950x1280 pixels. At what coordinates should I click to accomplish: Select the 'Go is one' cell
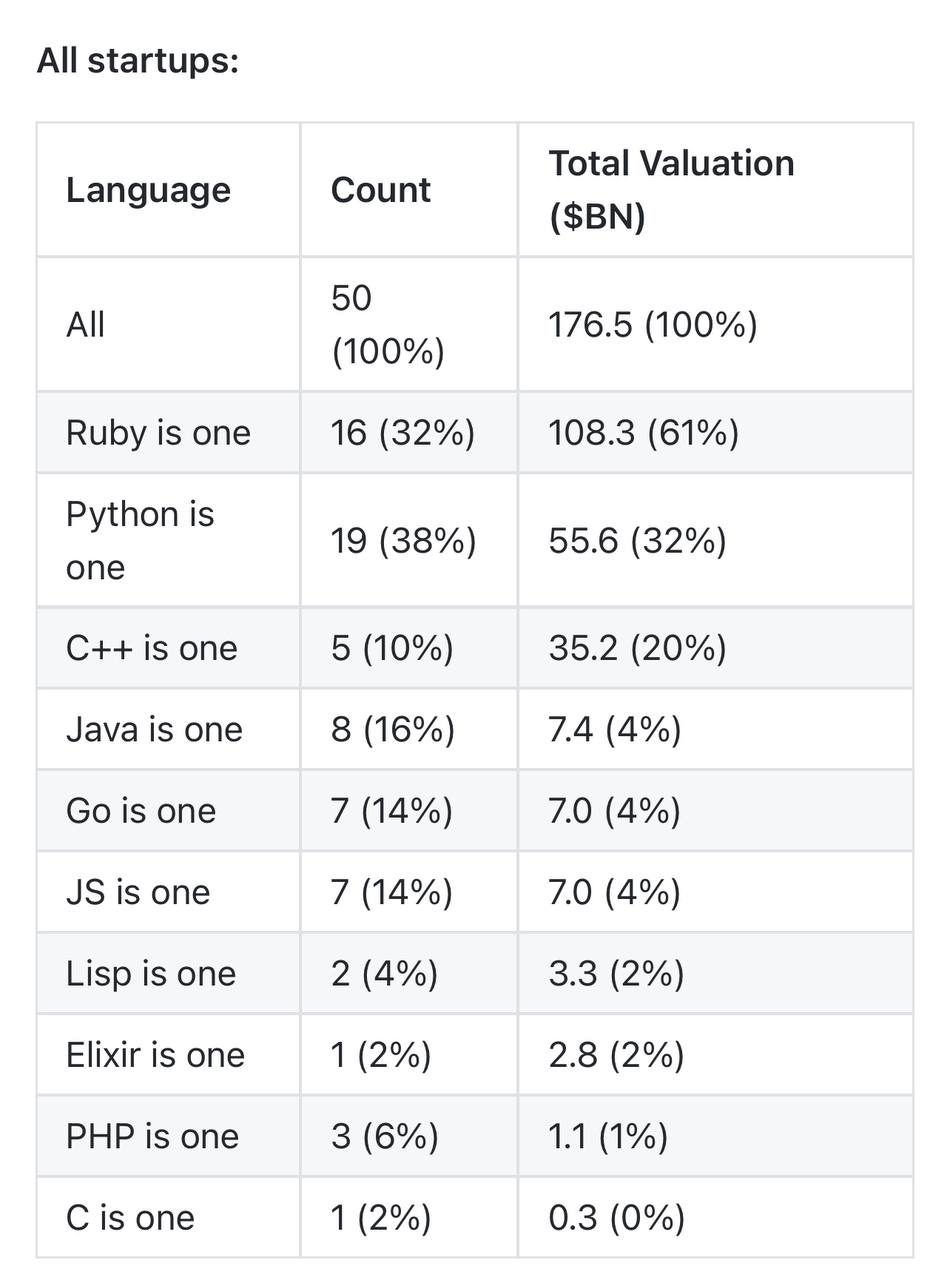tap(141, 811)
